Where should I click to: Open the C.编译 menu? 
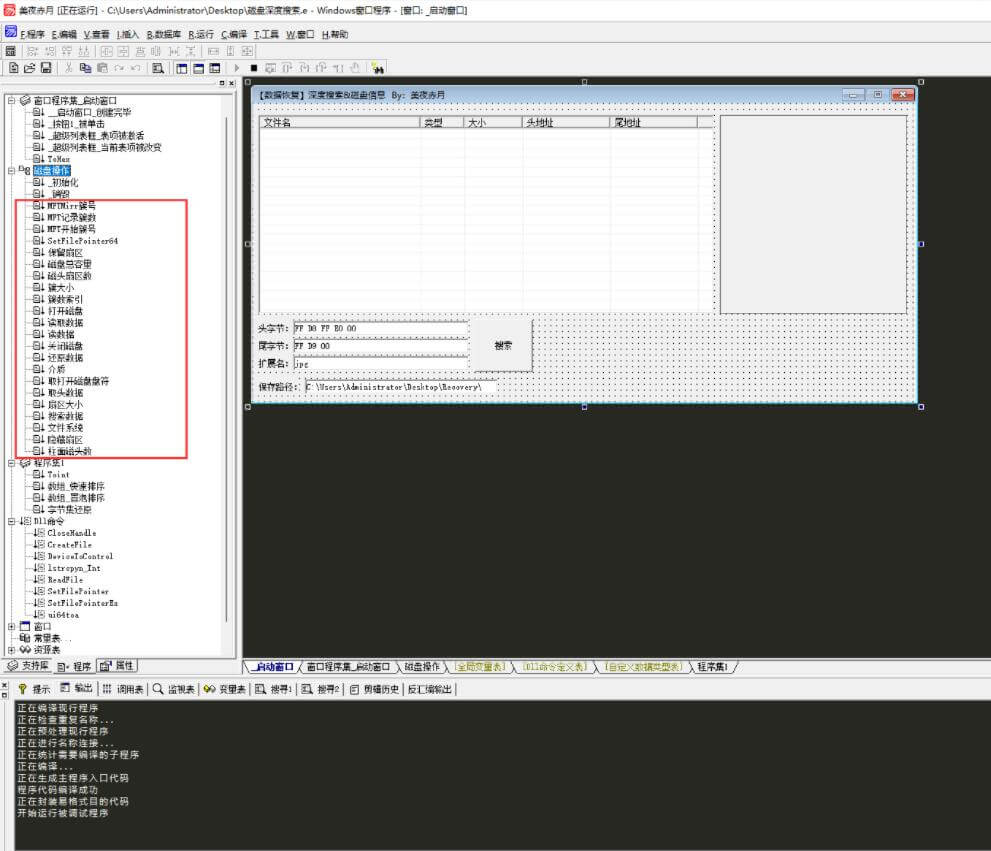[x=234, y=34]
